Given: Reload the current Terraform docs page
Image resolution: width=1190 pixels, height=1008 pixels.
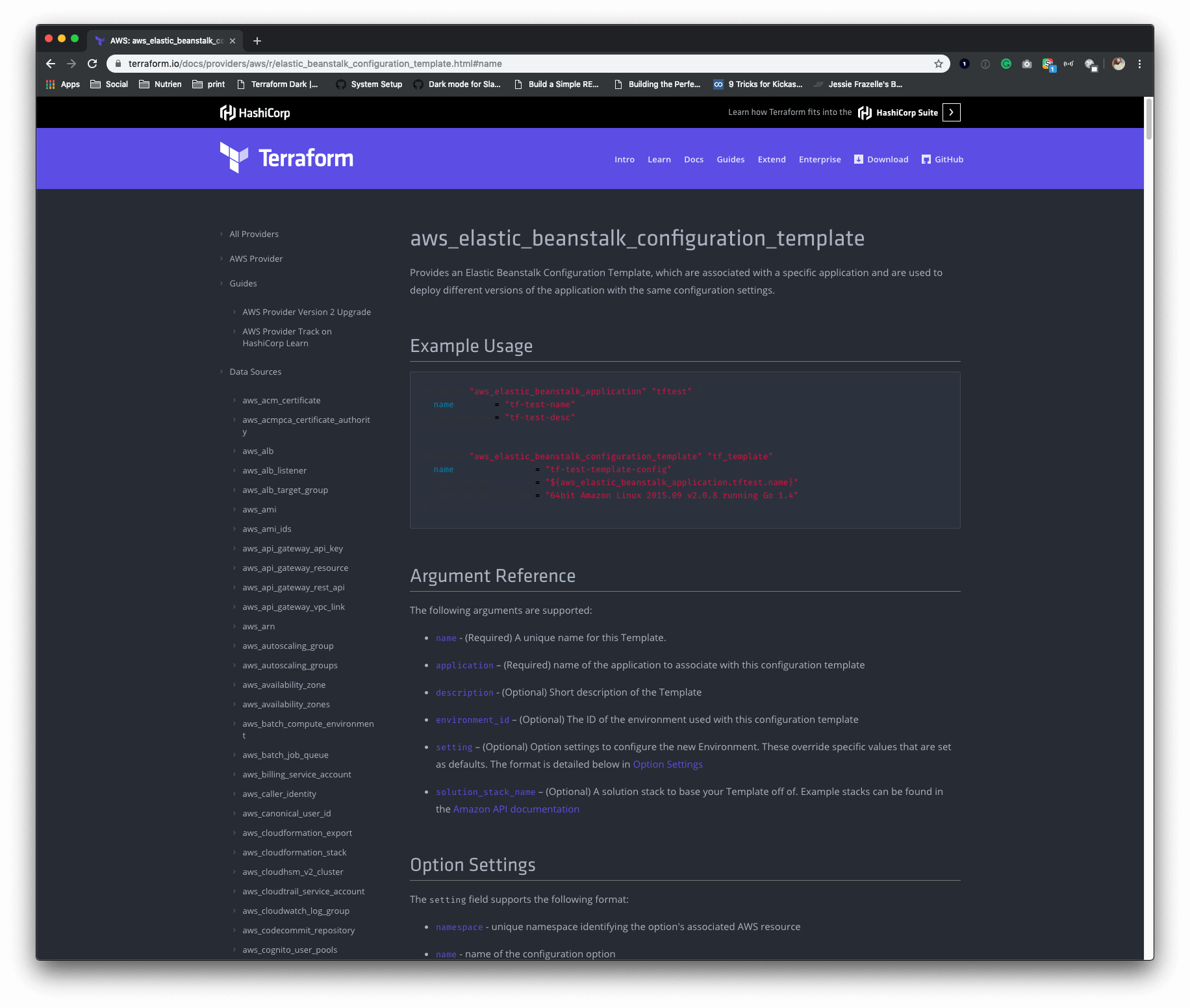Looking at the screenshot, I should click(92, 64).
